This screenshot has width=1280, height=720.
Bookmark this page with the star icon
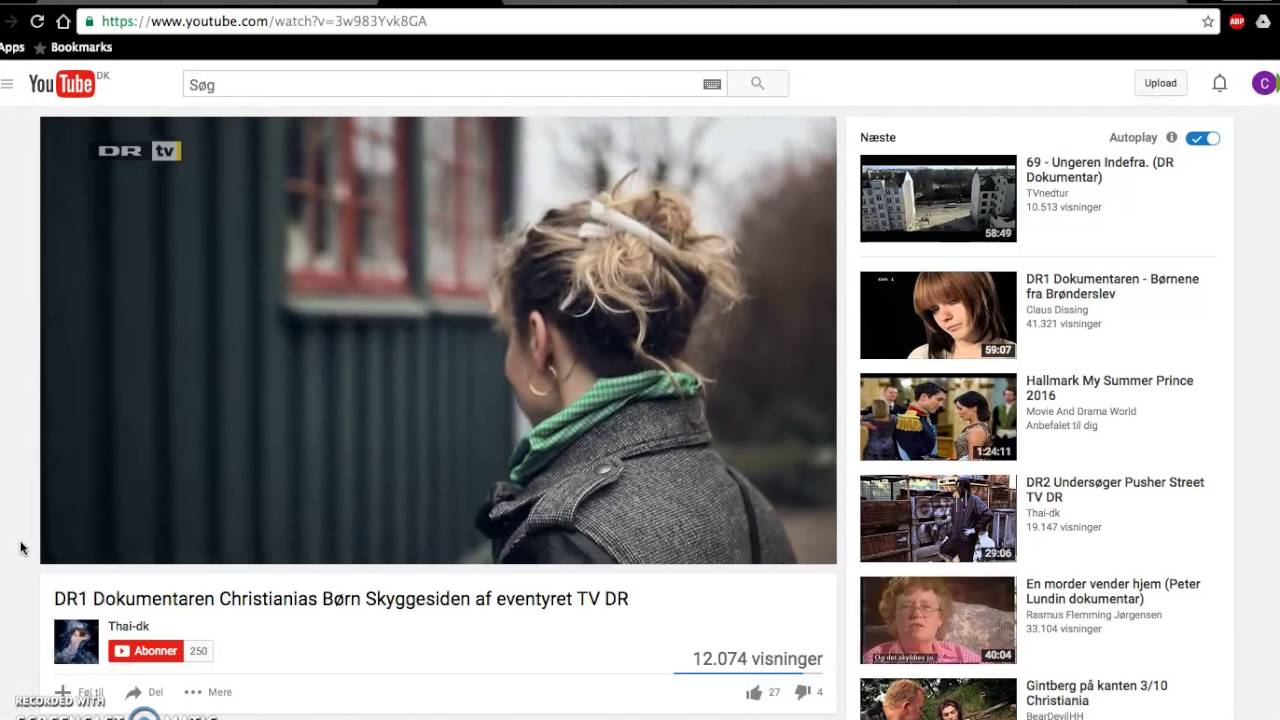(x=1208, y=21)
